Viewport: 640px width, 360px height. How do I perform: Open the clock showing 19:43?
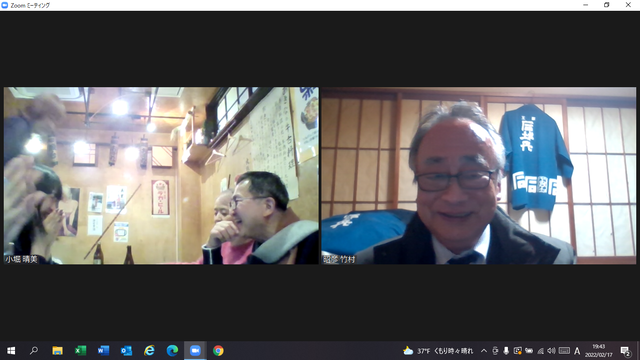click(x=599, y=351)
